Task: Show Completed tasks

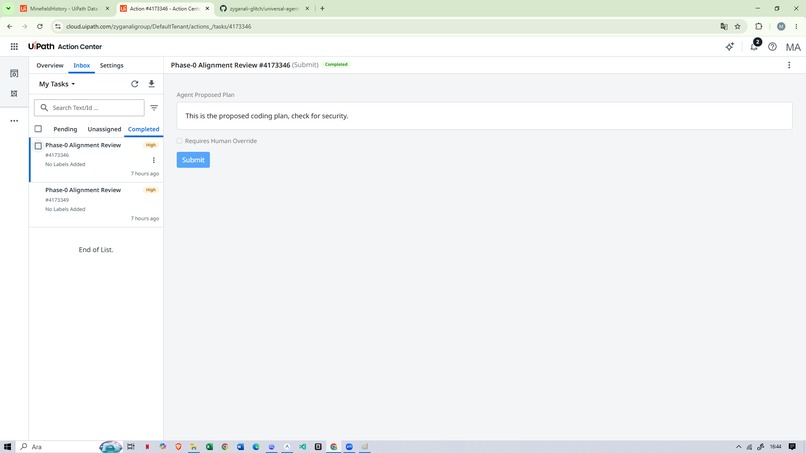Action: click(143, 129)
